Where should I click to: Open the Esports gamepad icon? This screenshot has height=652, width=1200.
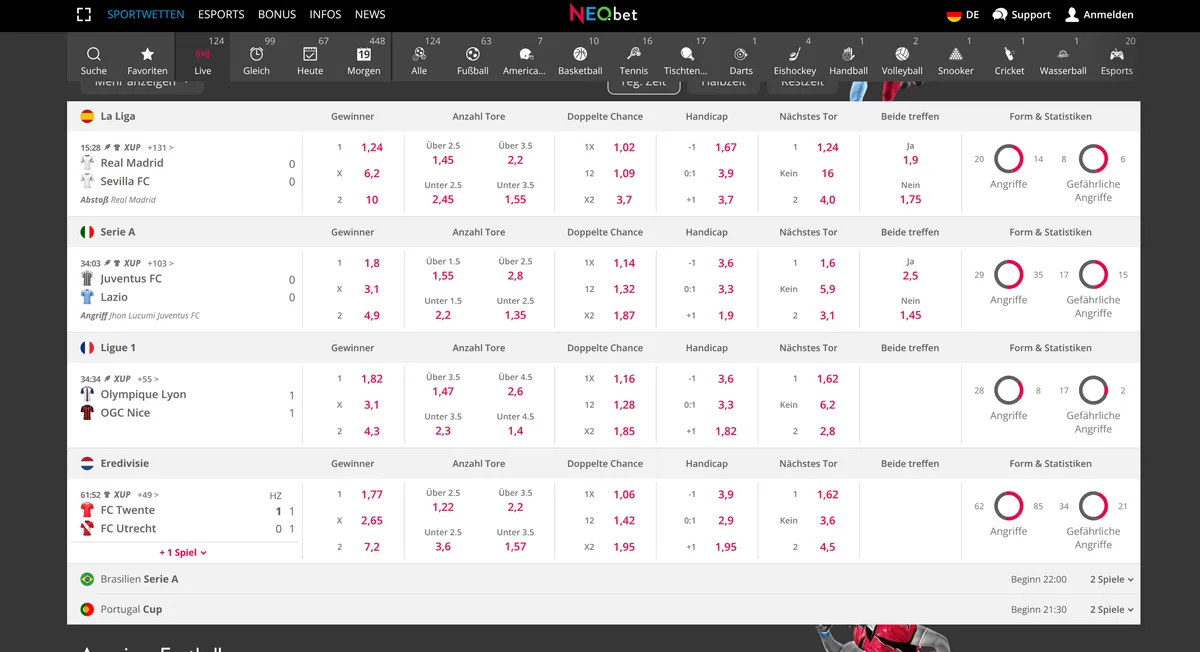pyautogui.click(x=1117, y=55)
